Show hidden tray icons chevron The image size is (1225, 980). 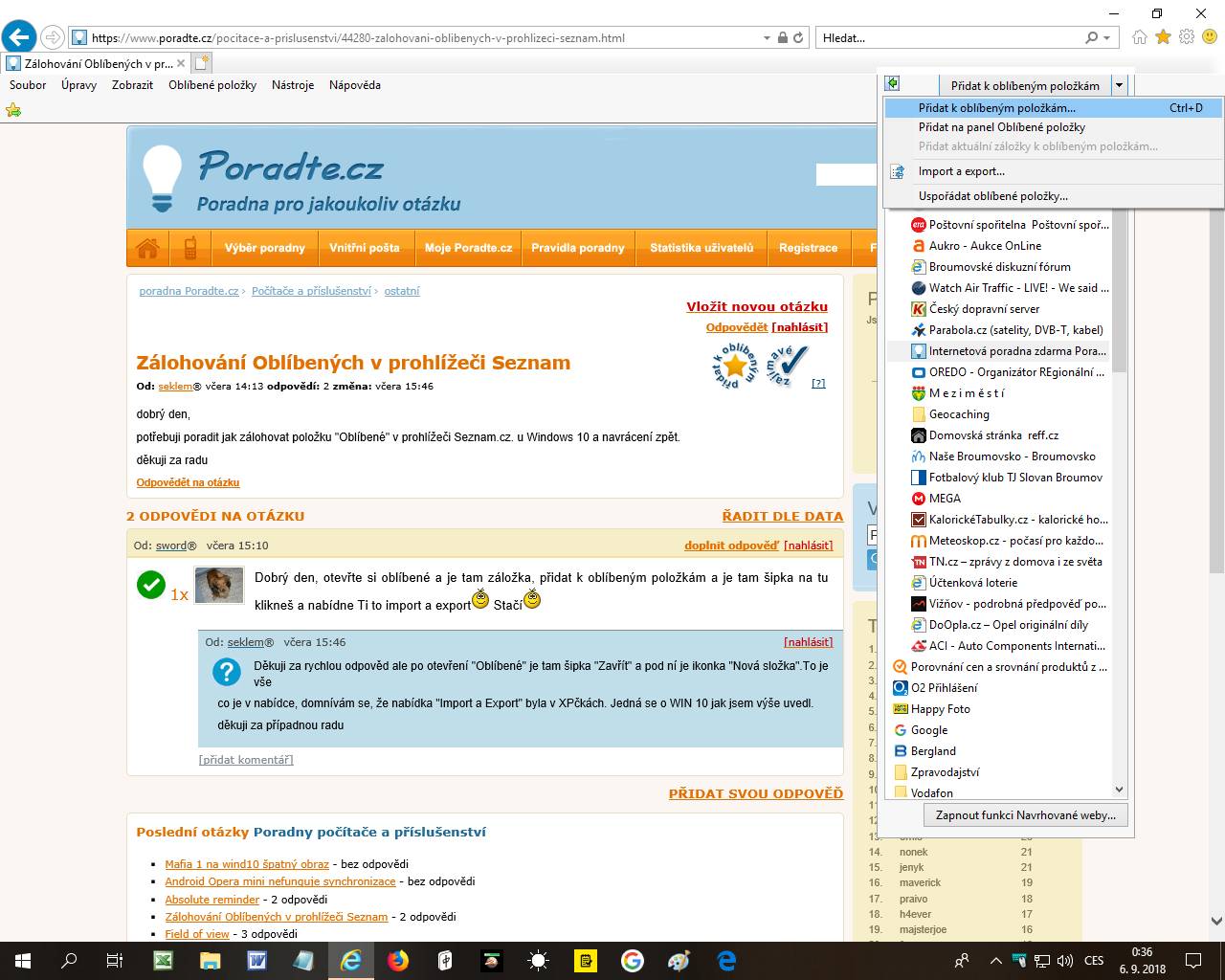(995, 961)
